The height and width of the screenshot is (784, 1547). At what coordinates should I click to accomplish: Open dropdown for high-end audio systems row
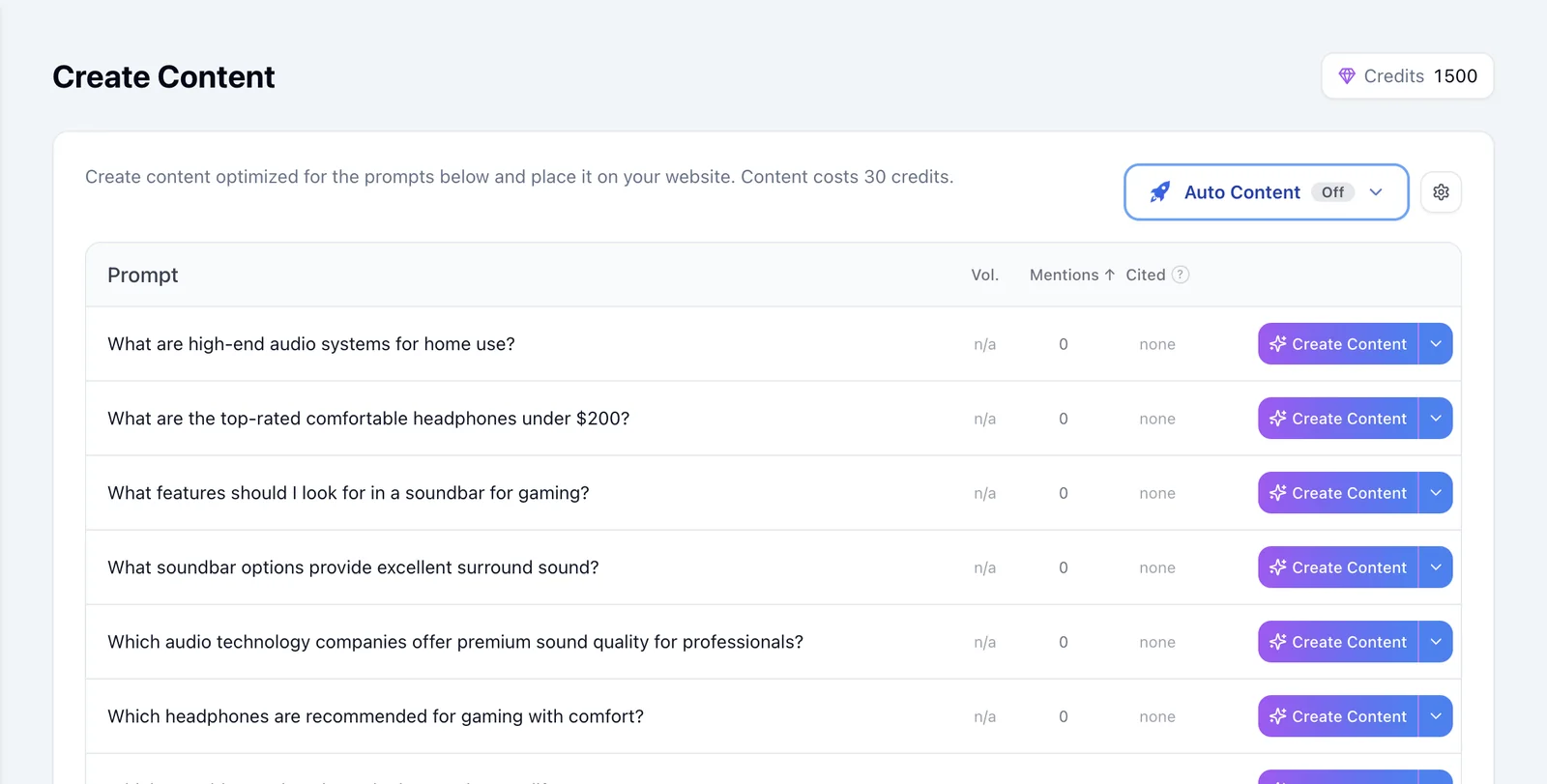tap(1436, 344)
